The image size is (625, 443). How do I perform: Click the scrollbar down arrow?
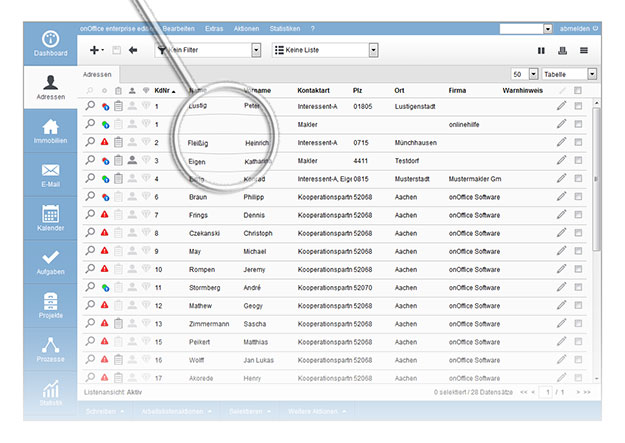coord(596,378)
